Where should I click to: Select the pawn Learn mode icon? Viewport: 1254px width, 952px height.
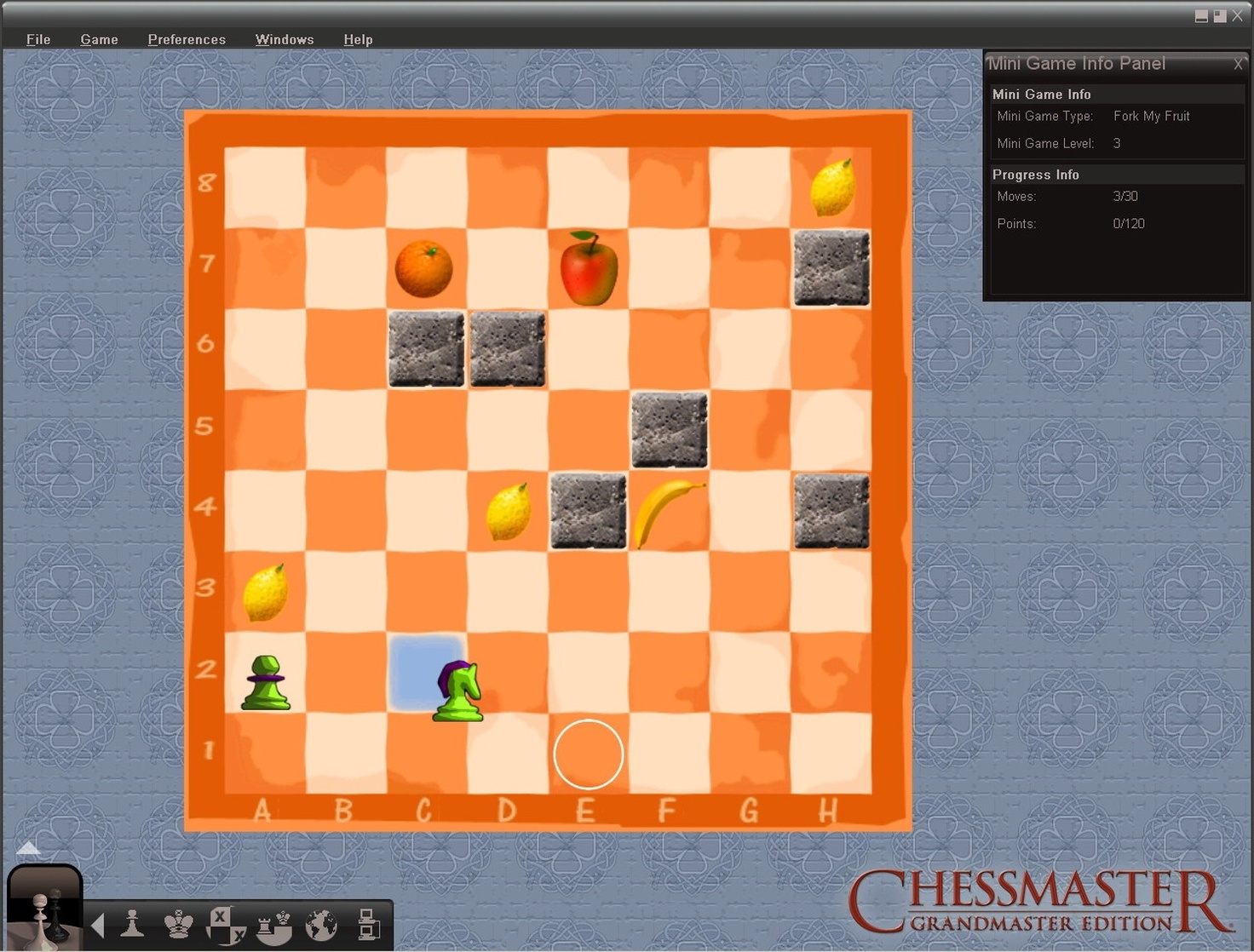coord(132,925)
